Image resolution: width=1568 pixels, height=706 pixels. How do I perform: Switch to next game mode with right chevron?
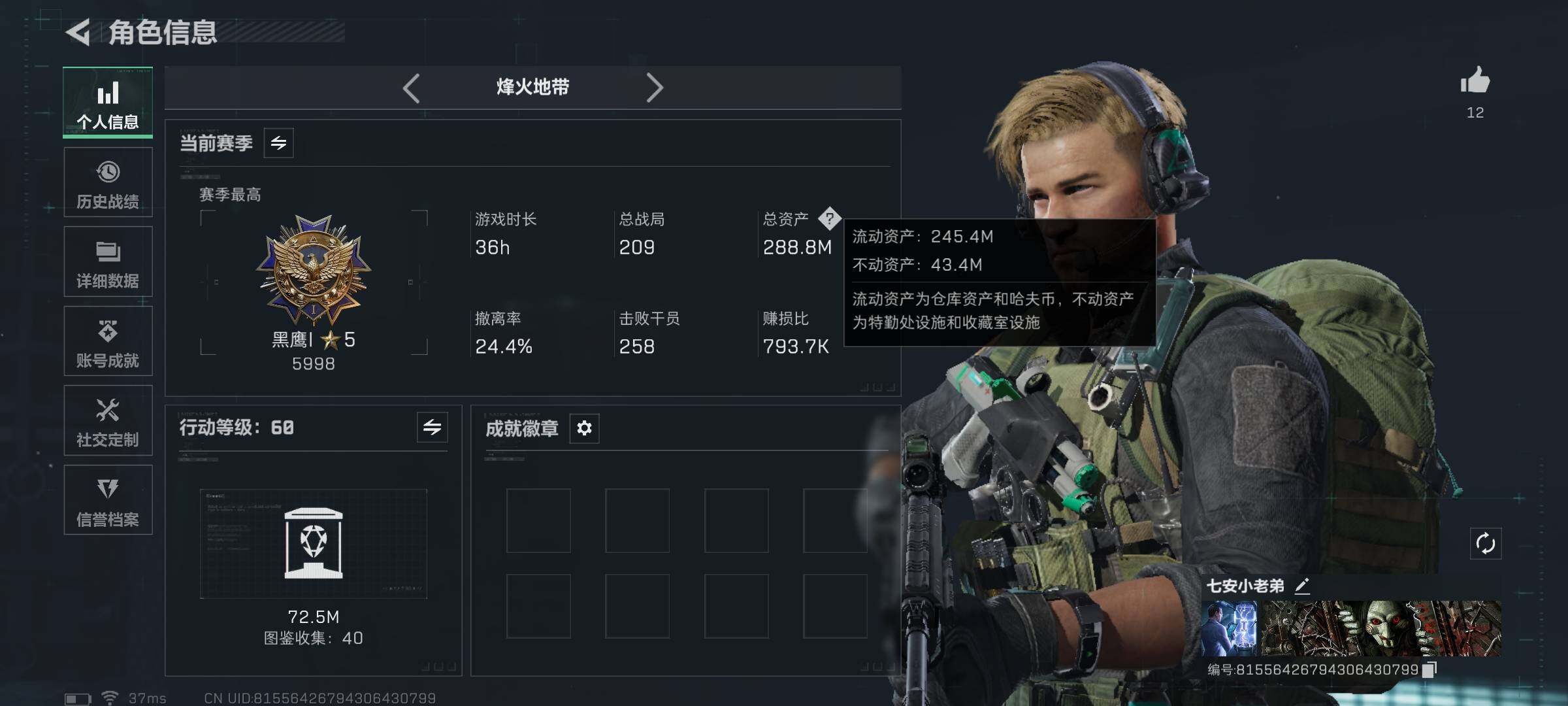(655, 88)
